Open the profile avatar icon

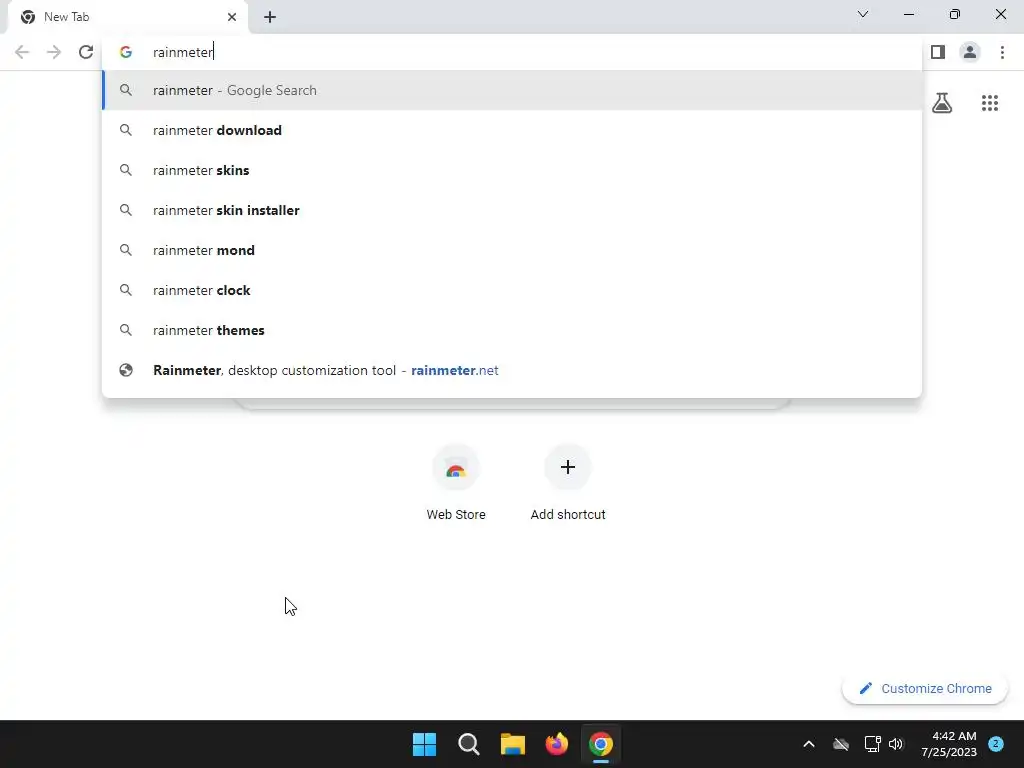[x=970, y=52]
